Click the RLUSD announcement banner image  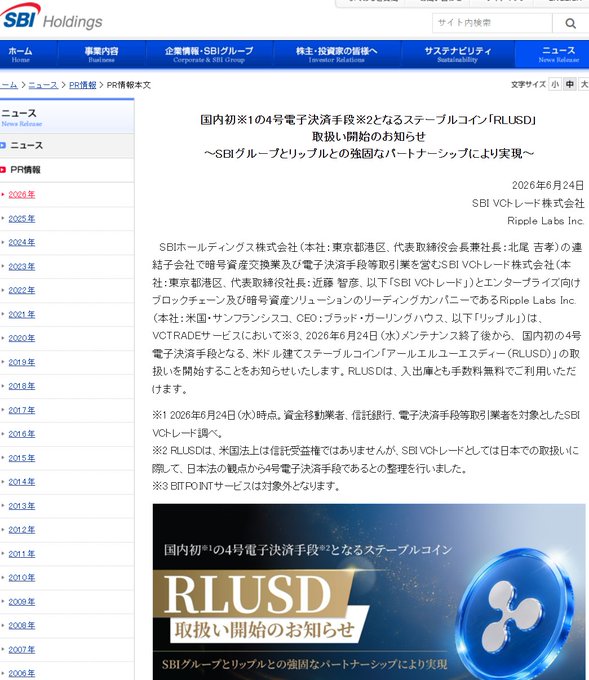pyautogui.click(x=369, y=592)
